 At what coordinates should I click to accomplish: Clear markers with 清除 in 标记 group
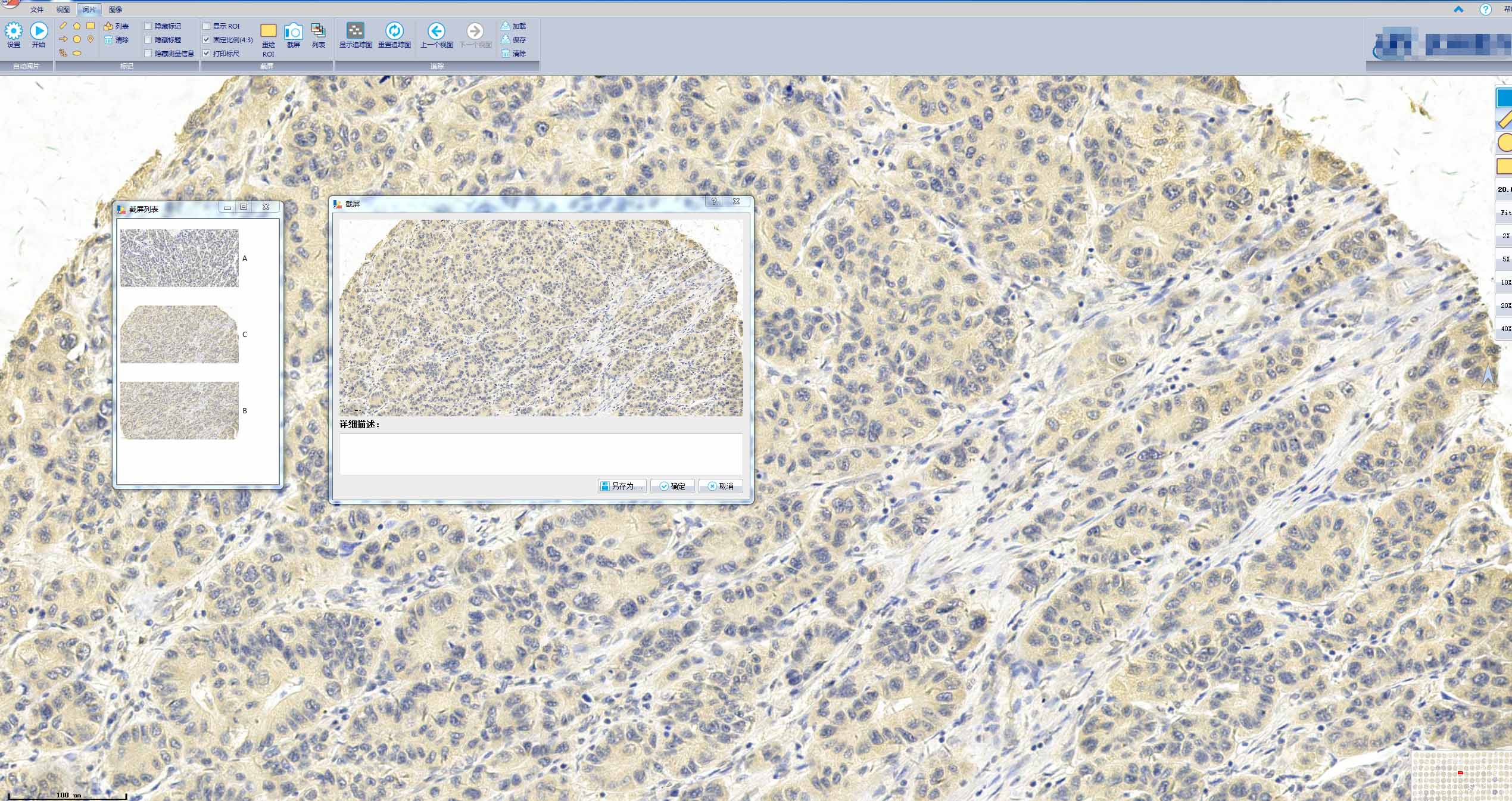pos(116,40)
